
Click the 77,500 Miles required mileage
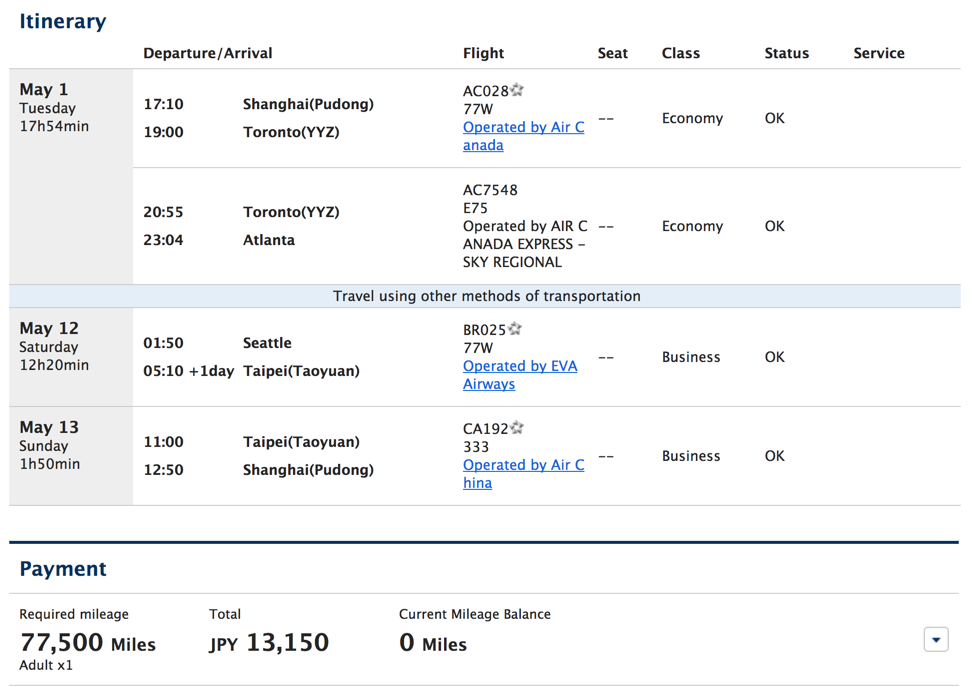87,643
